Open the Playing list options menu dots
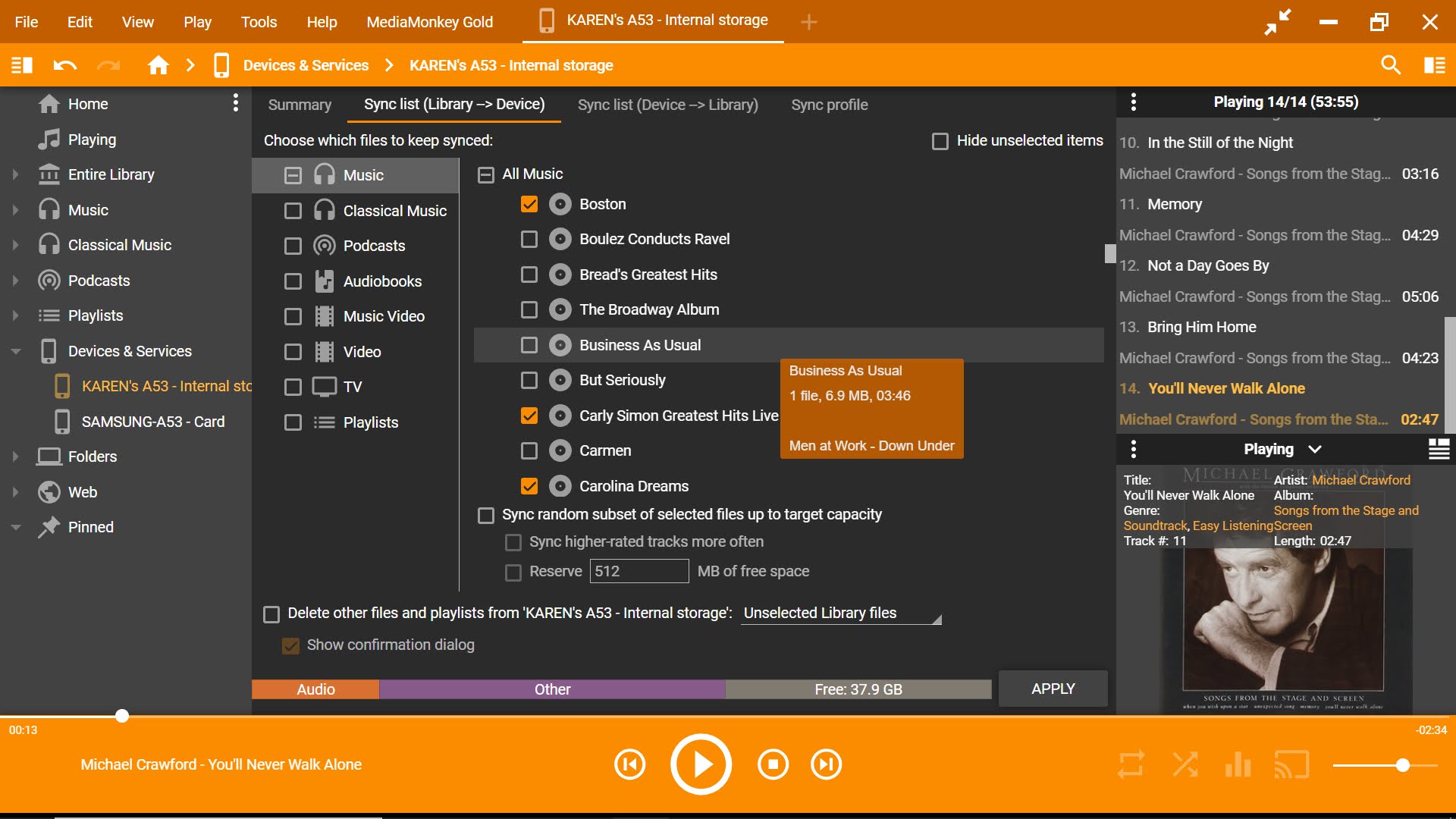 click(1134, 102)
